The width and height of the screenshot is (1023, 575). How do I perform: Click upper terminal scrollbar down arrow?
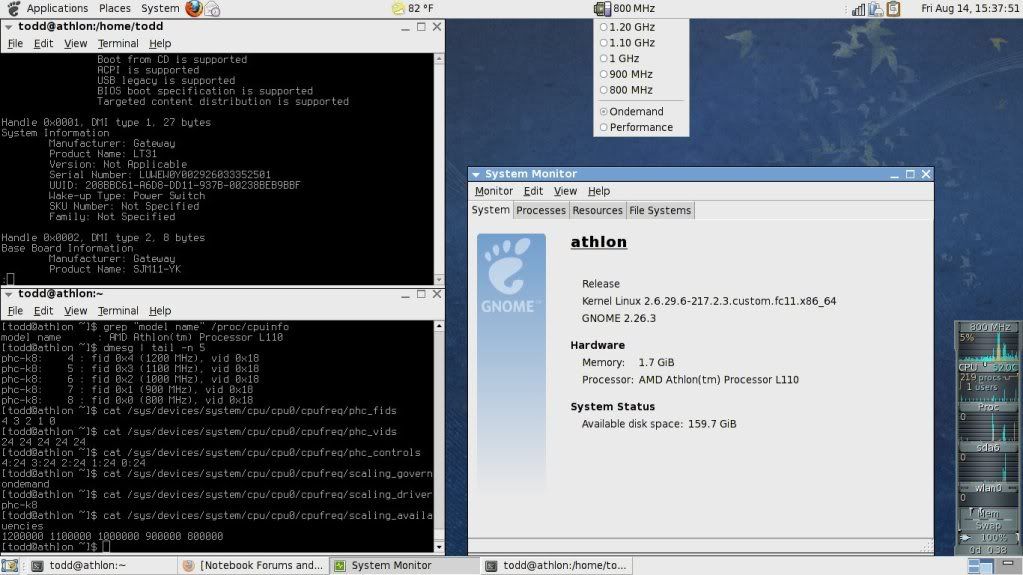pyautogui.click(x=439, y=279)
